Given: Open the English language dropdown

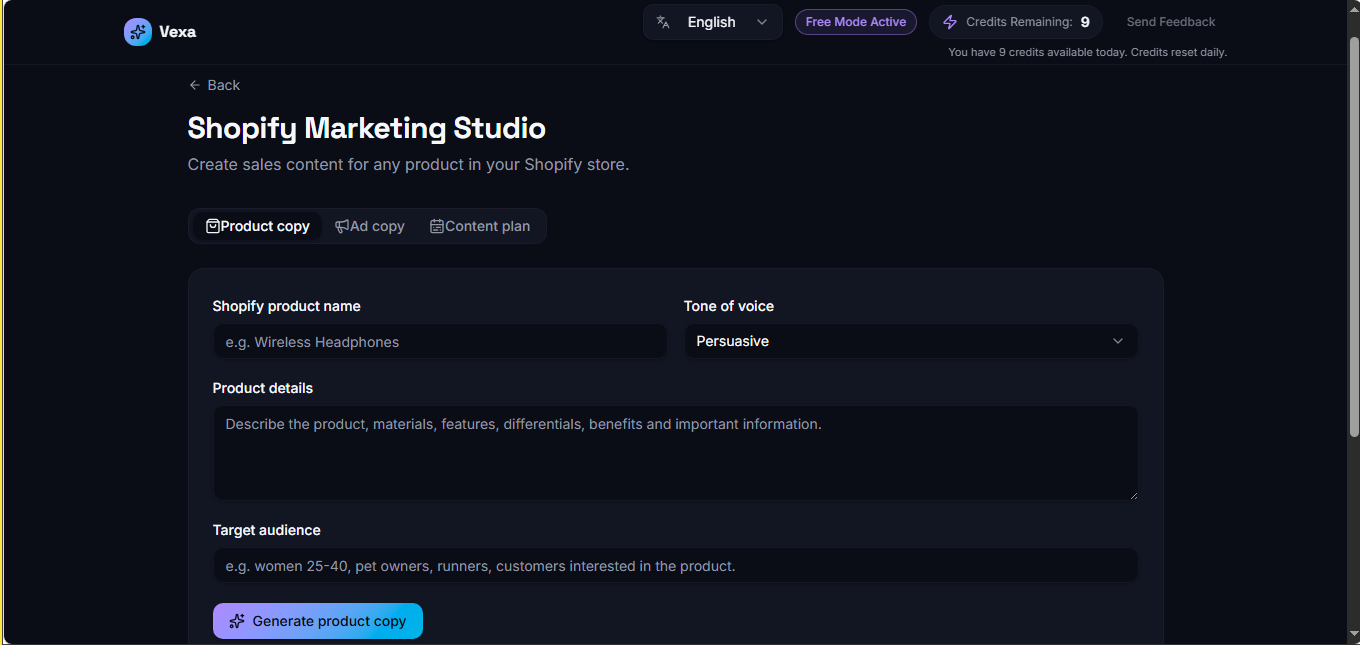Looking at the screenshot, I should pos(713,22).
